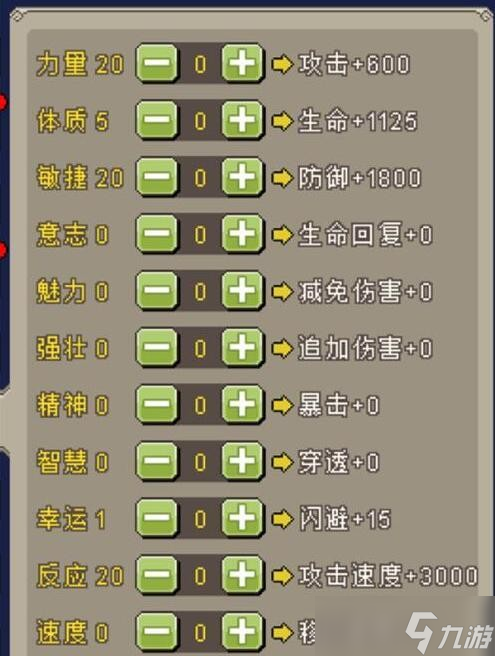Increase 力量 with the plus button
Viewport: 495px width, 656px height.
click(242, 63)
